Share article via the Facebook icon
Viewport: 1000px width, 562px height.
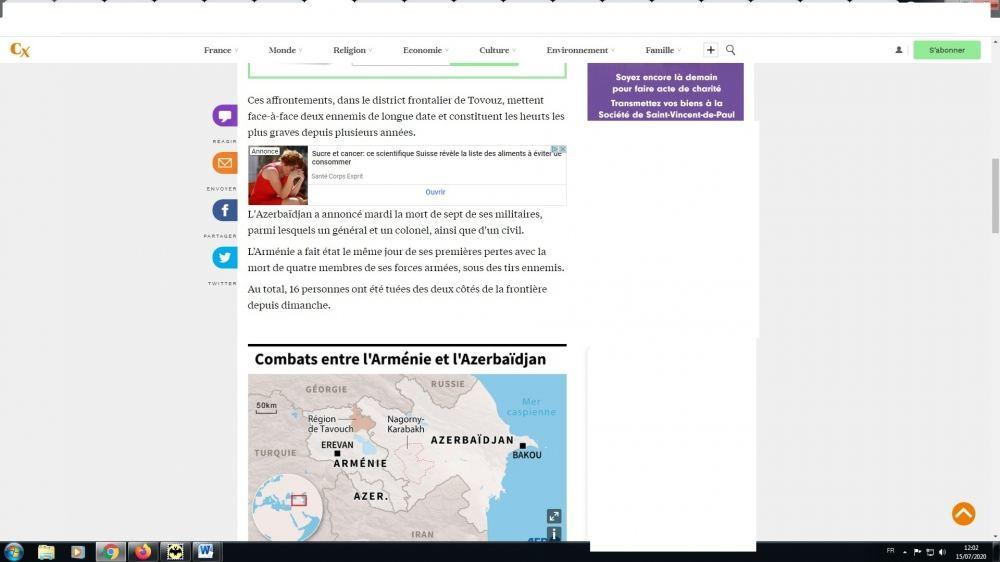(x=225, y=210)
